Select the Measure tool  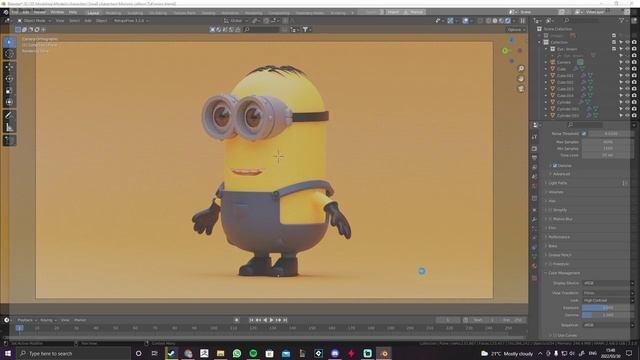point(9,127)
